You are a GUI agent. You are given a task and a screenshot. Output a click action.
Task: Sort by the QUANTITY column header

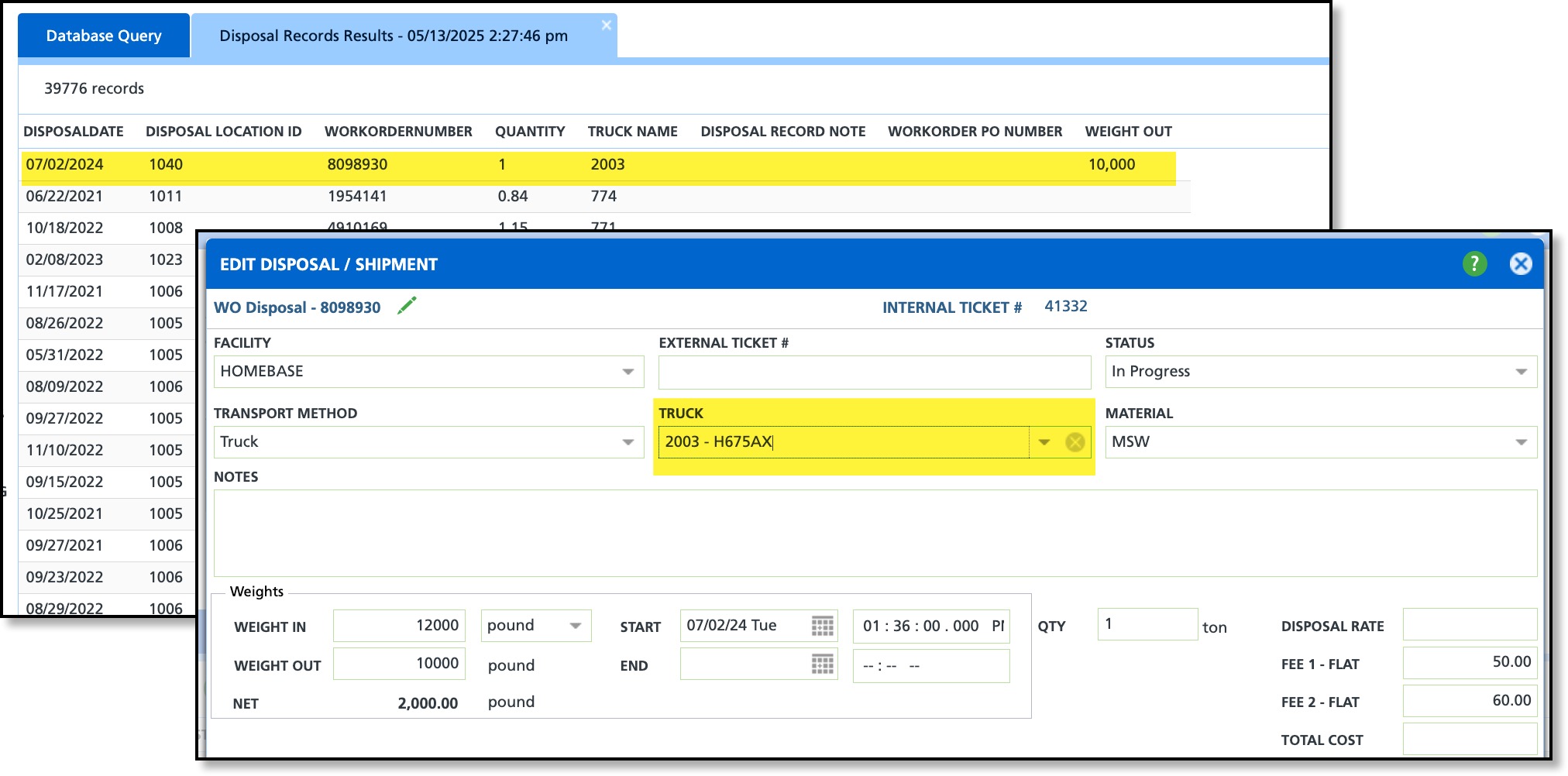(x=530, y=132)
